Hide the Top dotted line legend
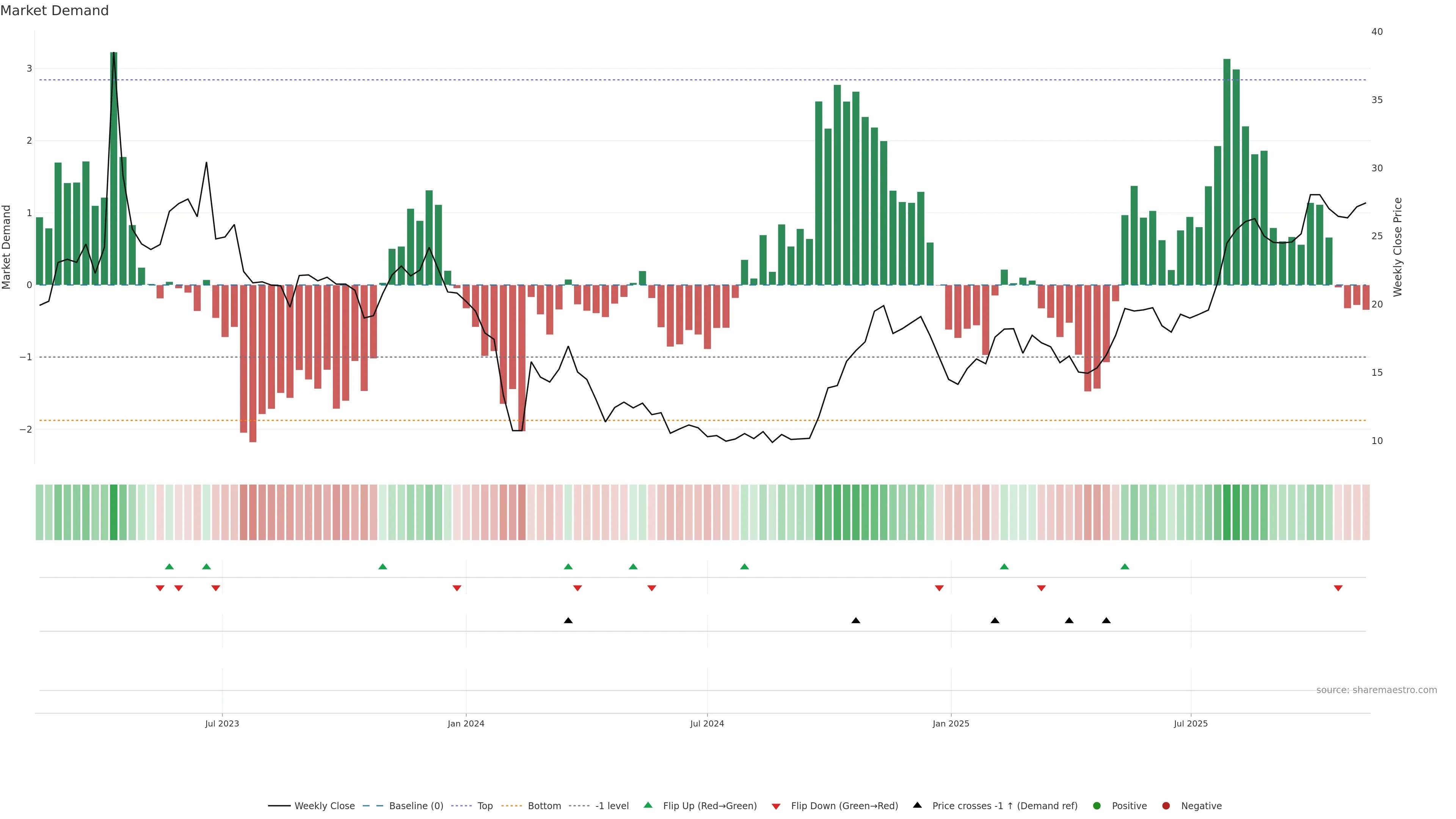The width and height of the screenshot is (1456, 819). [x=485, y=805]
